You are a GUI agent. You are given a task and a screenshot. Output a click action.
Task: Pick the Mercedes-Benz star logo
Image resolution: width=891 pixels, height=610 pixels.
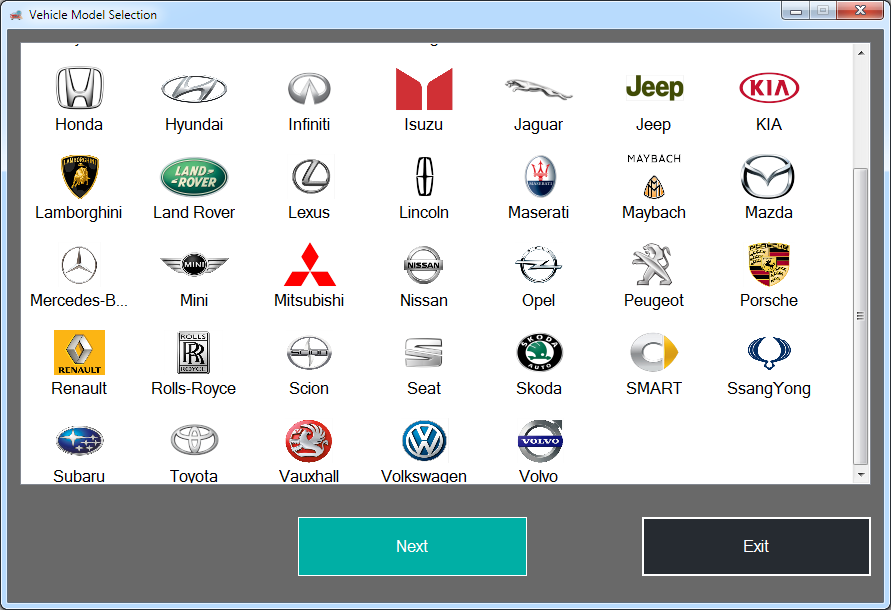coord(80,265)
